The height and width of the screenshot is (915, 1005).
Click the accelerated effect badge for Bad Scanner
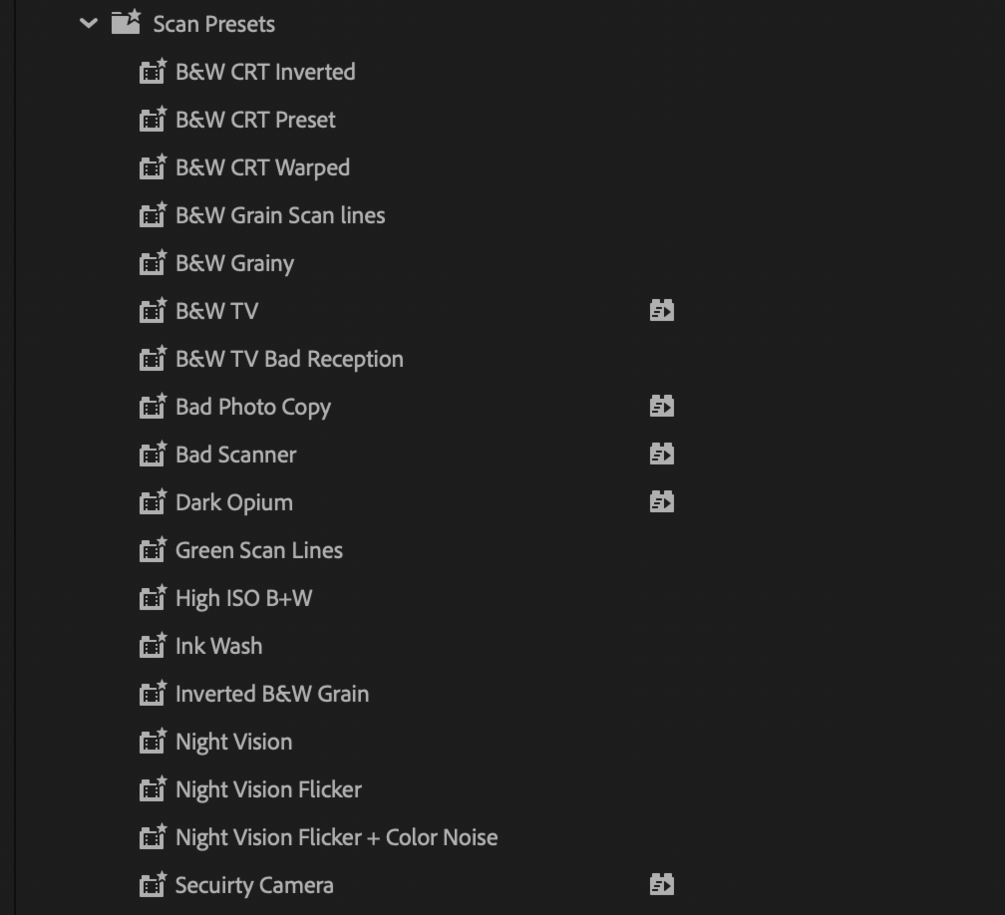click(661, 454)
